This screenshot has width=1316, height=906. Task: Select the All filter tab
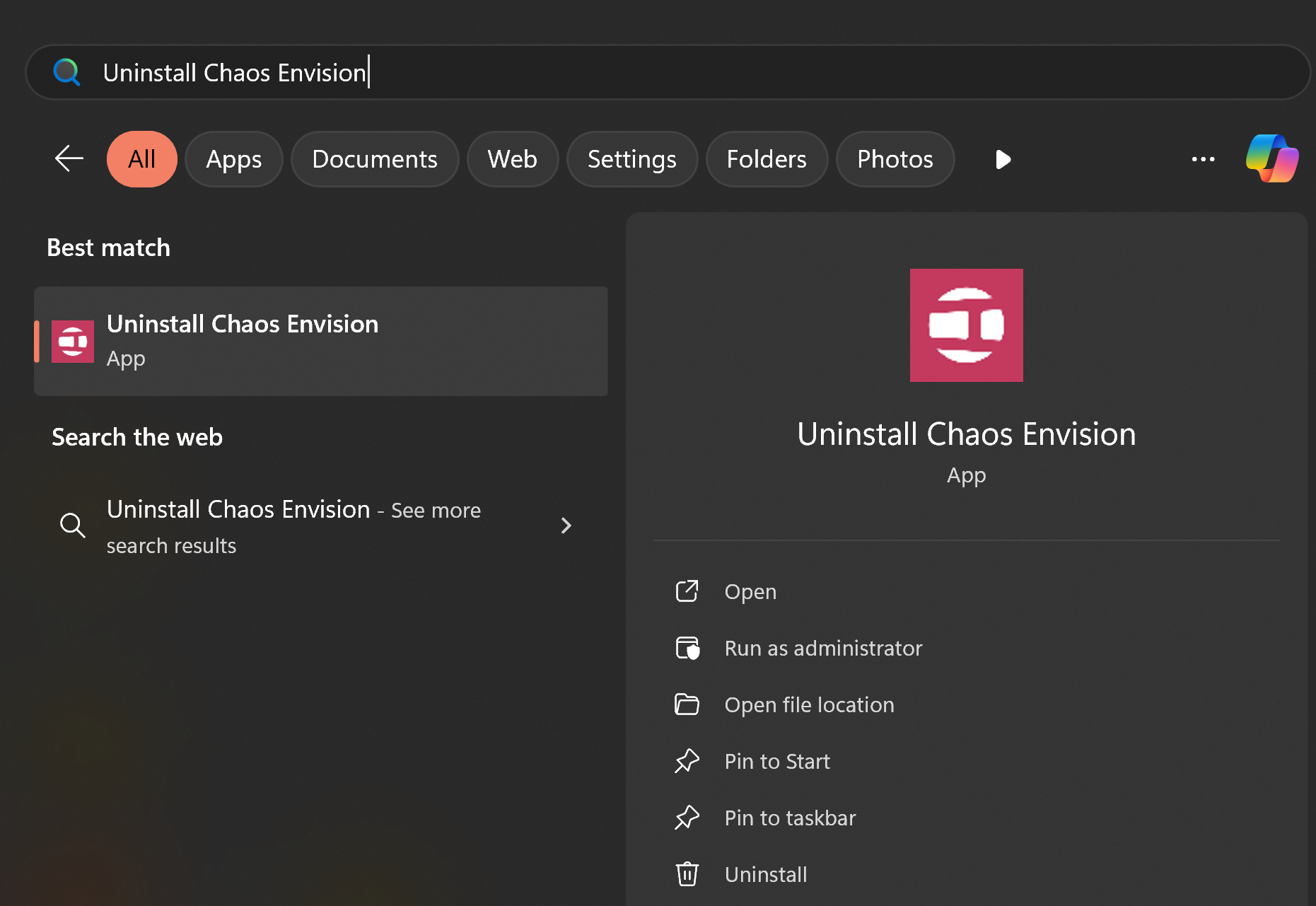(142, 159)
